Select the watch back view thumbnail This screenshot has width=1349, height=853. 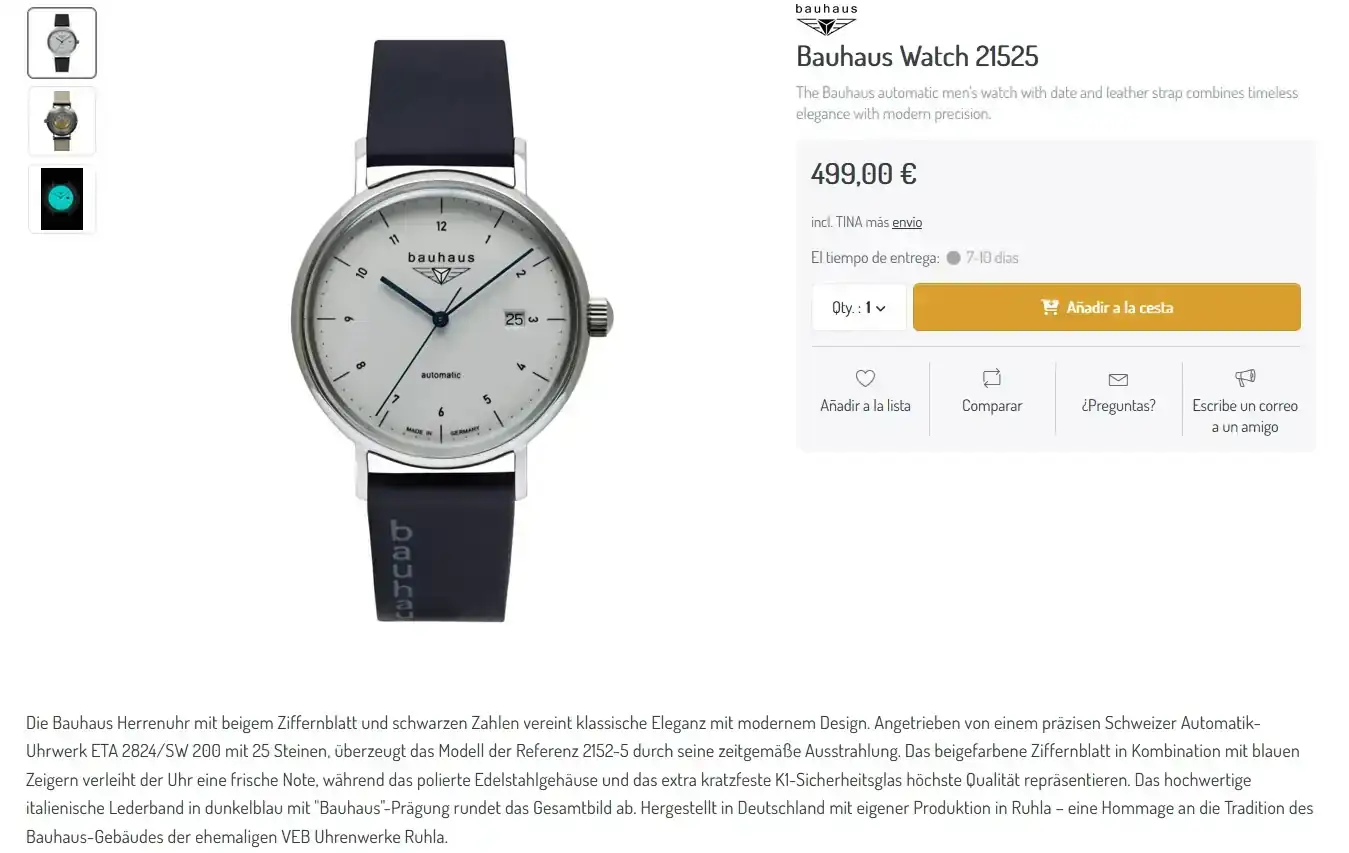[x=62, y=121]
